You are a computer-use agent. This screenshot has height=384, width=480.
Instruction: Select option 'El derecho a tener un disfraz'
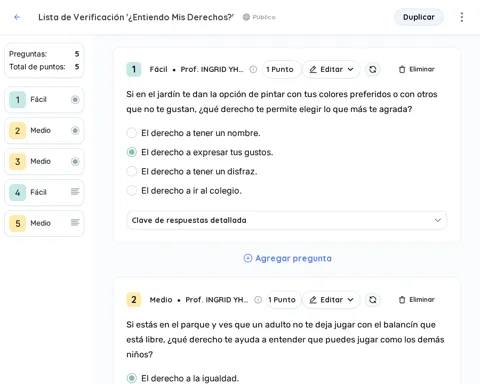coord(132,171)
